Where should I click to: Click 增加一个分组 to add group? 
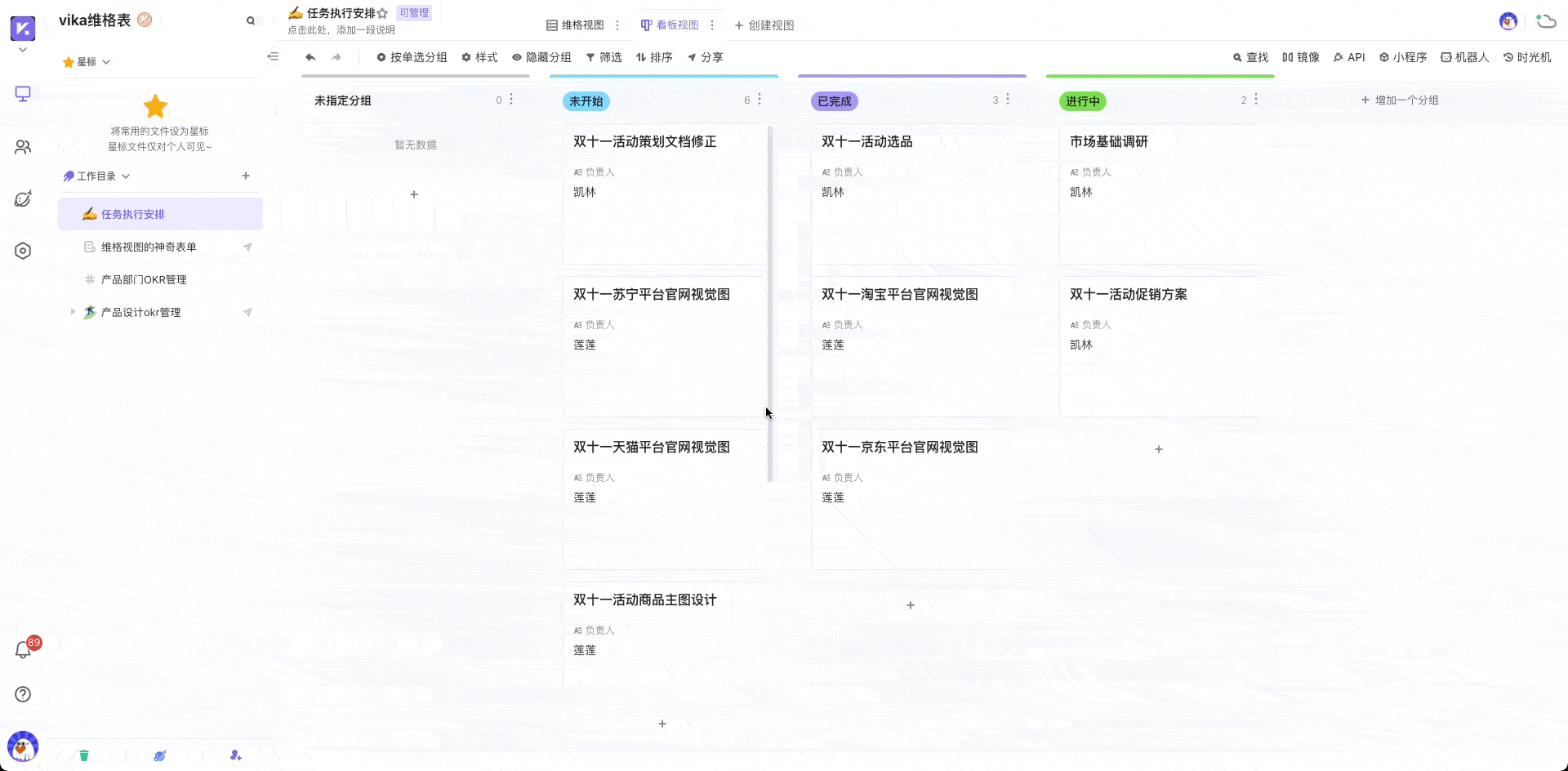point(1400,100)
